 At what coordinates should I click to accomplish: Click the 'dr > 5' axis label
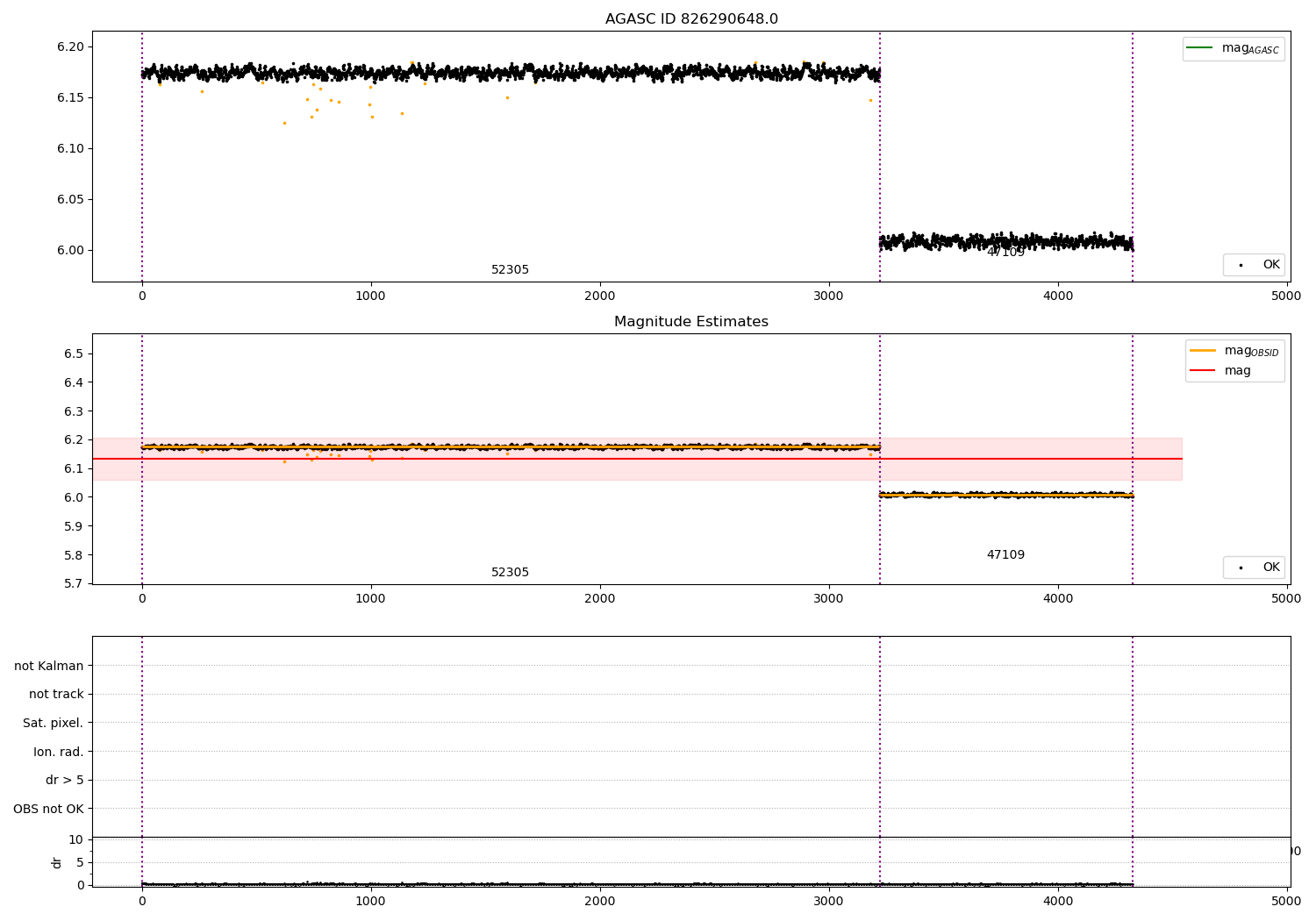pos(65,781)
